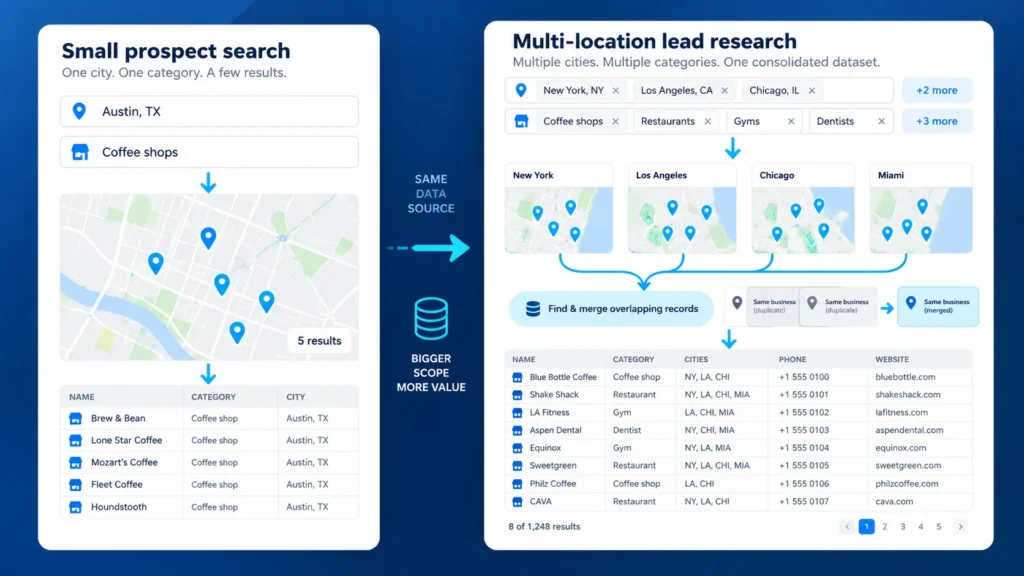Click the store icon next to Brew & Bean

(x=76, y=419)
